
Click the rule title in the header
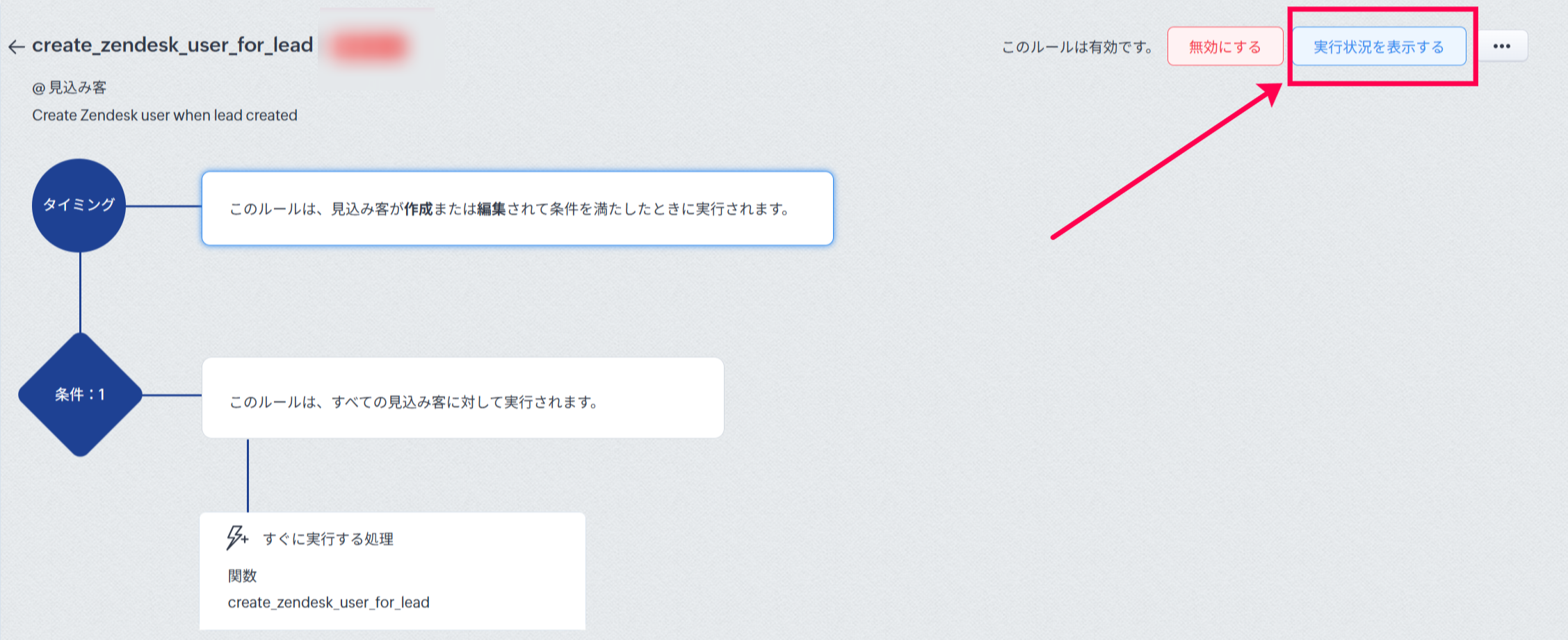[172, 45]
